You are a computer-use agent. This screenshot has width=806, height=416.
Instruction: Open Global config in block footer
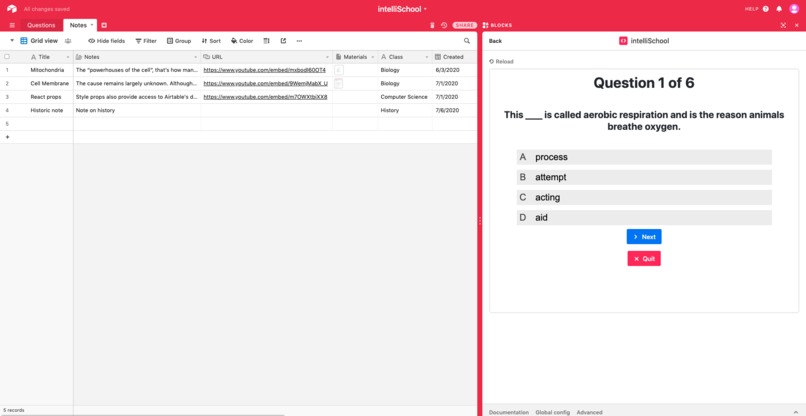553,412
